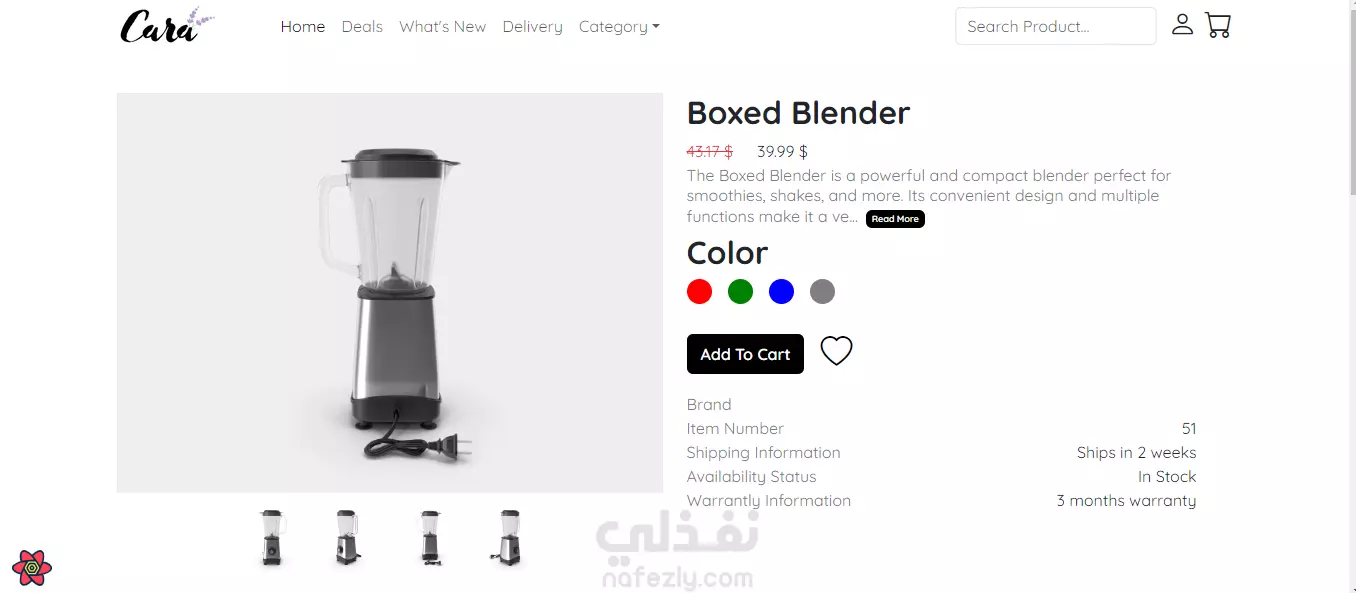Show the first blender thumbnail

click(271, 538)
